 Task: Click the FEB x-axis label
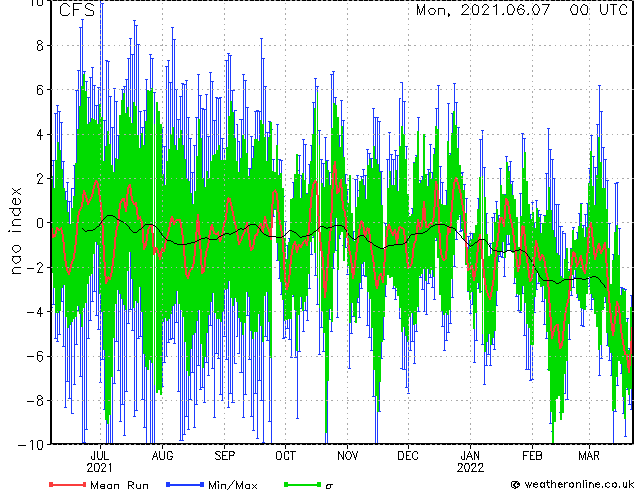pyautogui.click(x=532, y=456)
